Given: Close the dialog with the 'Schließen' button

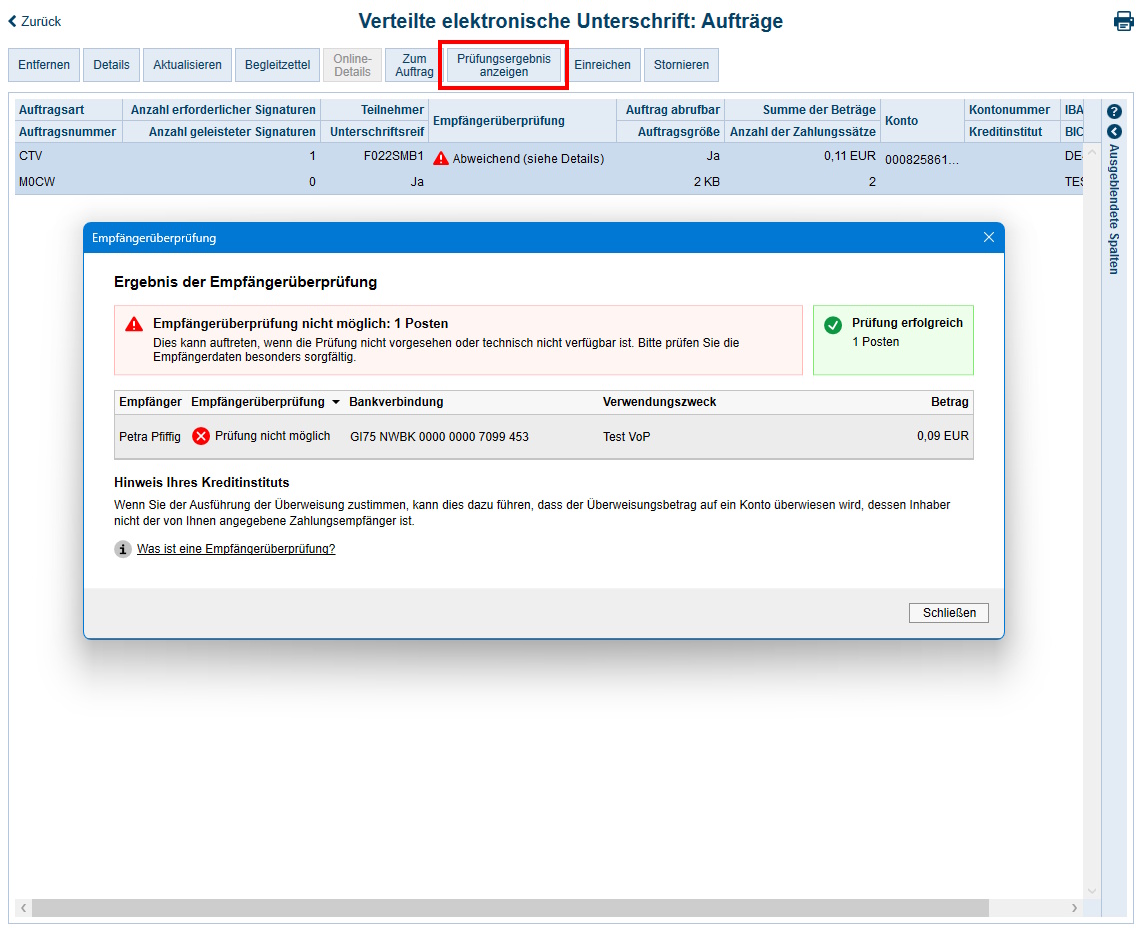Looking at the screenshot, I should (948, 612).
